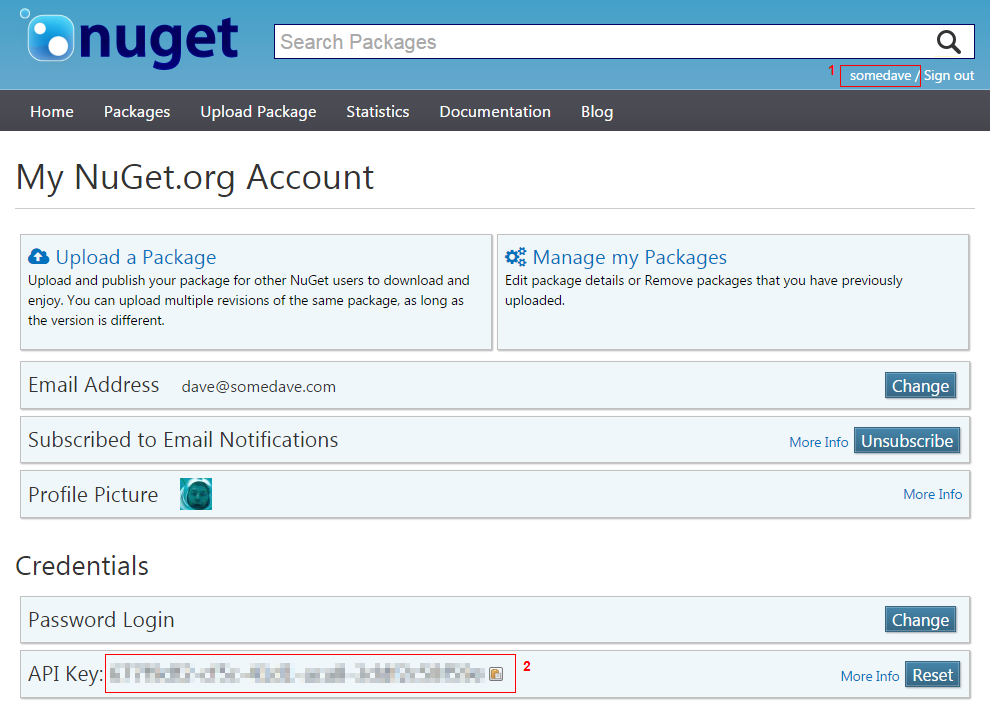Click Sign out

click(x=949, y=76)
